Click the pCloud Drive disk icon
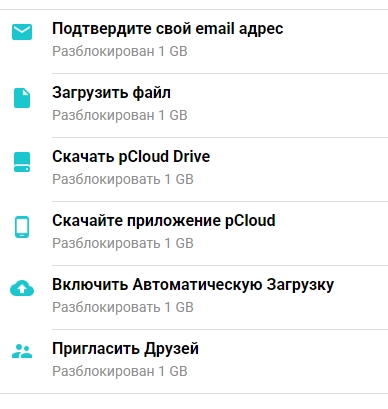This screenshot has height=409, width=388. coord(22,162)
